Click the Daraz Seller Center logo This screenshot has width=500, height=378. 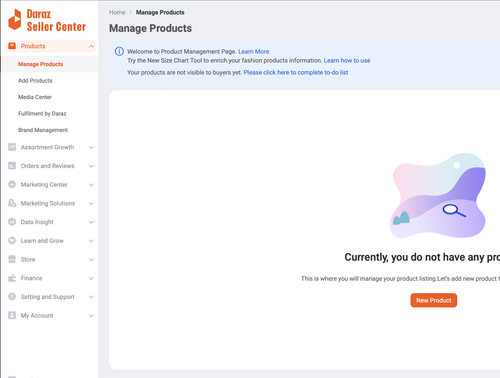[47, 20]
